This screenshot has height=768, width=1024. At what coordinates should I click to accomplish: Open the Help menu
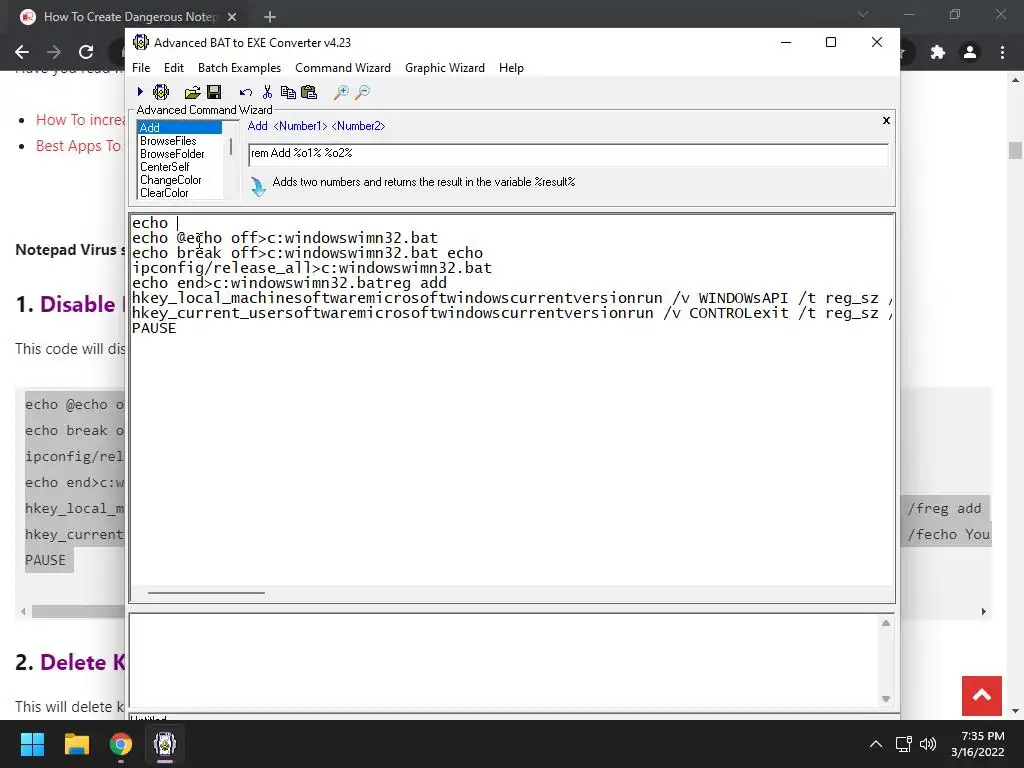click(511, 68)
